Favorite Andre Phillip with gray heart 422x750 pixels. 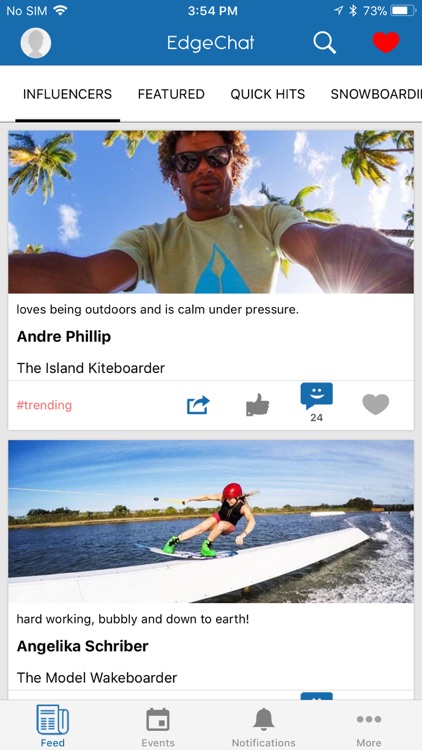(376, 405)
